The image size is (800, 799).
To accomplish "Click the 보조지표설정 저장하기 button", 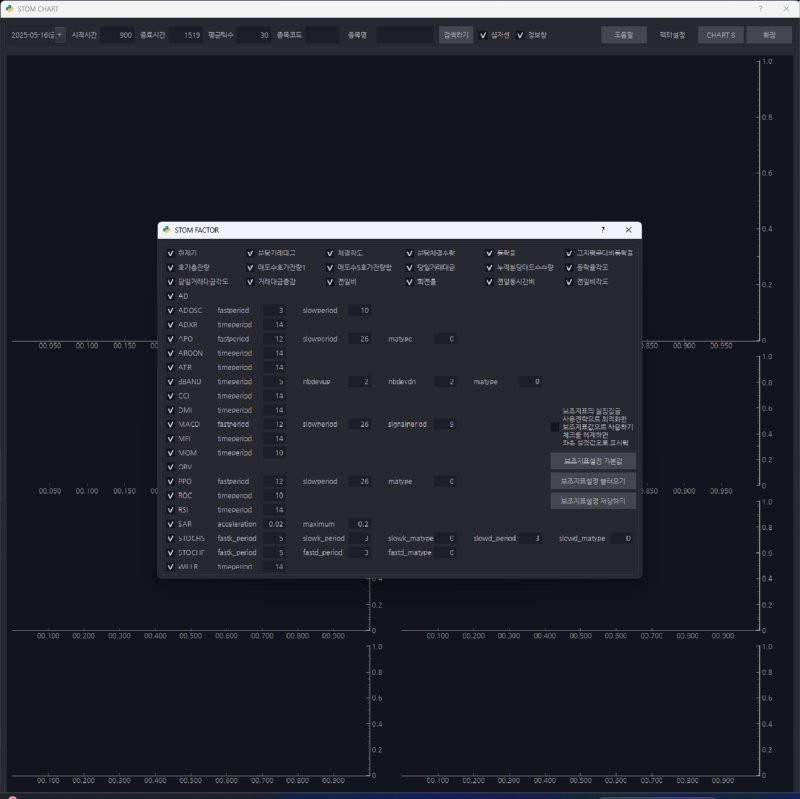I will coord(592,500).
